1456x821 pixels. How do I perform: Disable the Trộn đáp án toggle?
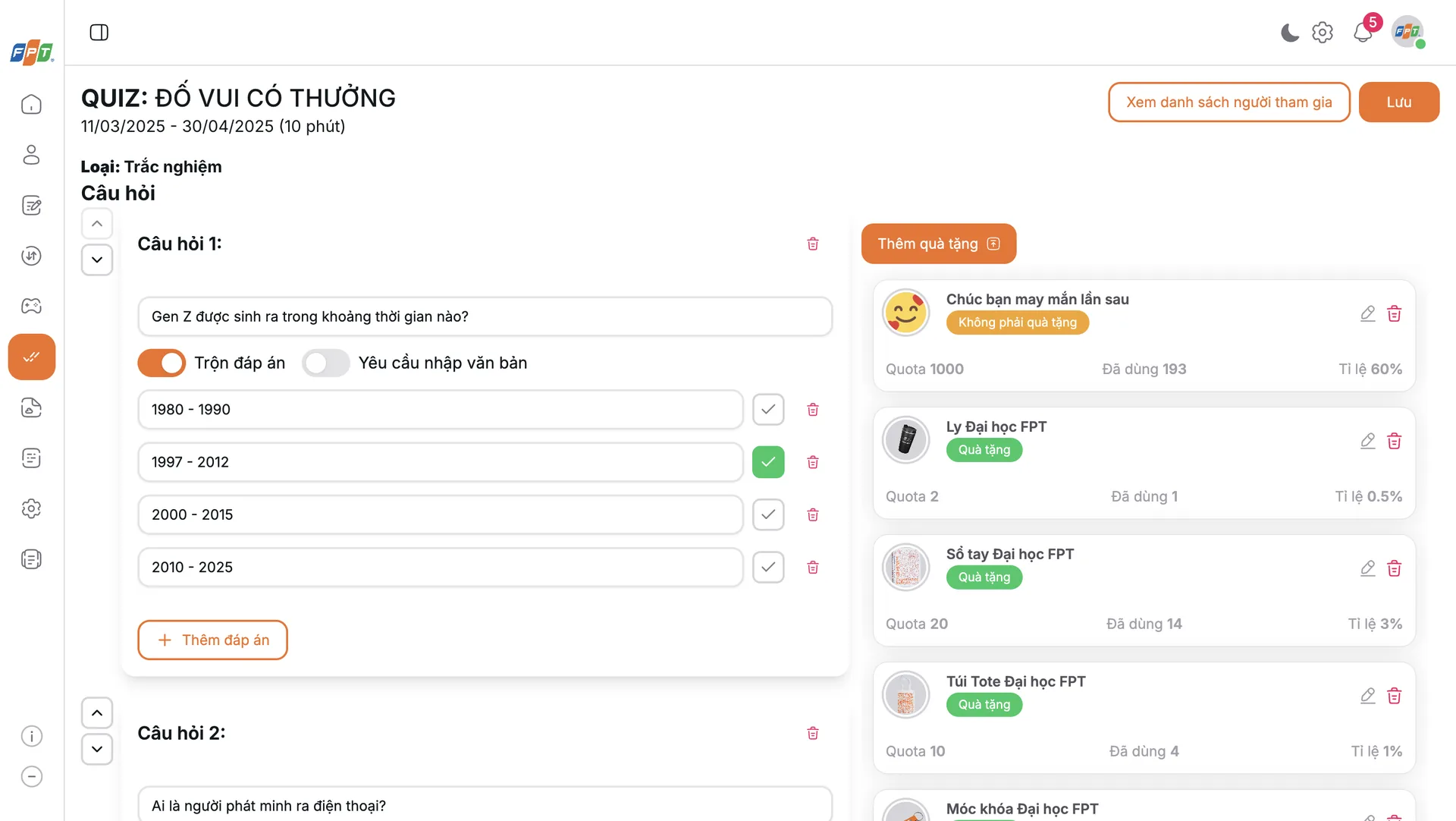(162, 363)
